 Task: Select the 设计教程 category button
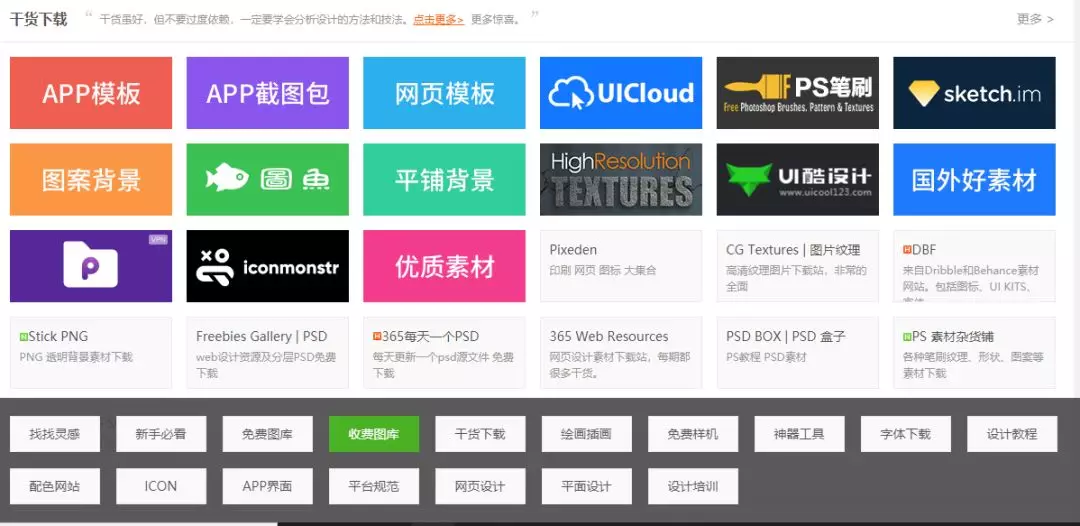[x=1012, y=434]
